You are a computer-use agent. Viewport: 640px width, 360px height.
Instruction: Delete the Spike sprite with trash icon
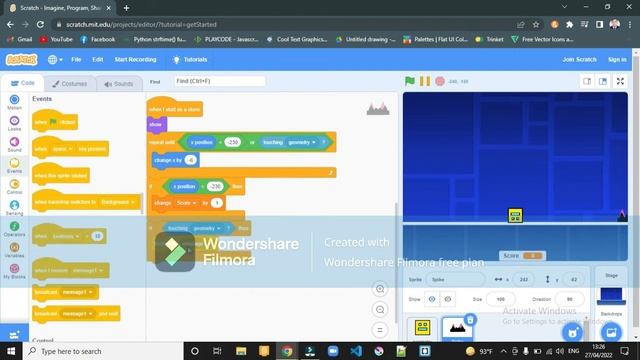pyautogui.click(x=470, y=320)
